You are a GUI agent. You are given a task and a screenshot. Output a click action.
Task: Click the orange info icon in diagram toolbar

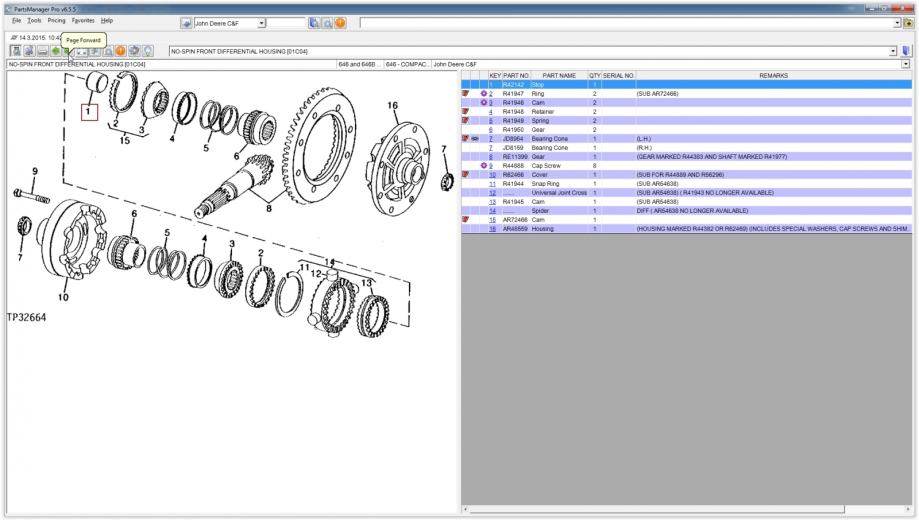pos(120,51)
